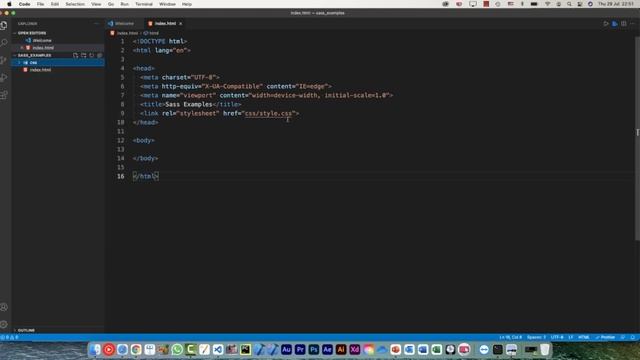This screenshot has width=640, height=360.
Task: Open the Go menu
Action: pyautogui.click(x=111, y=4)
